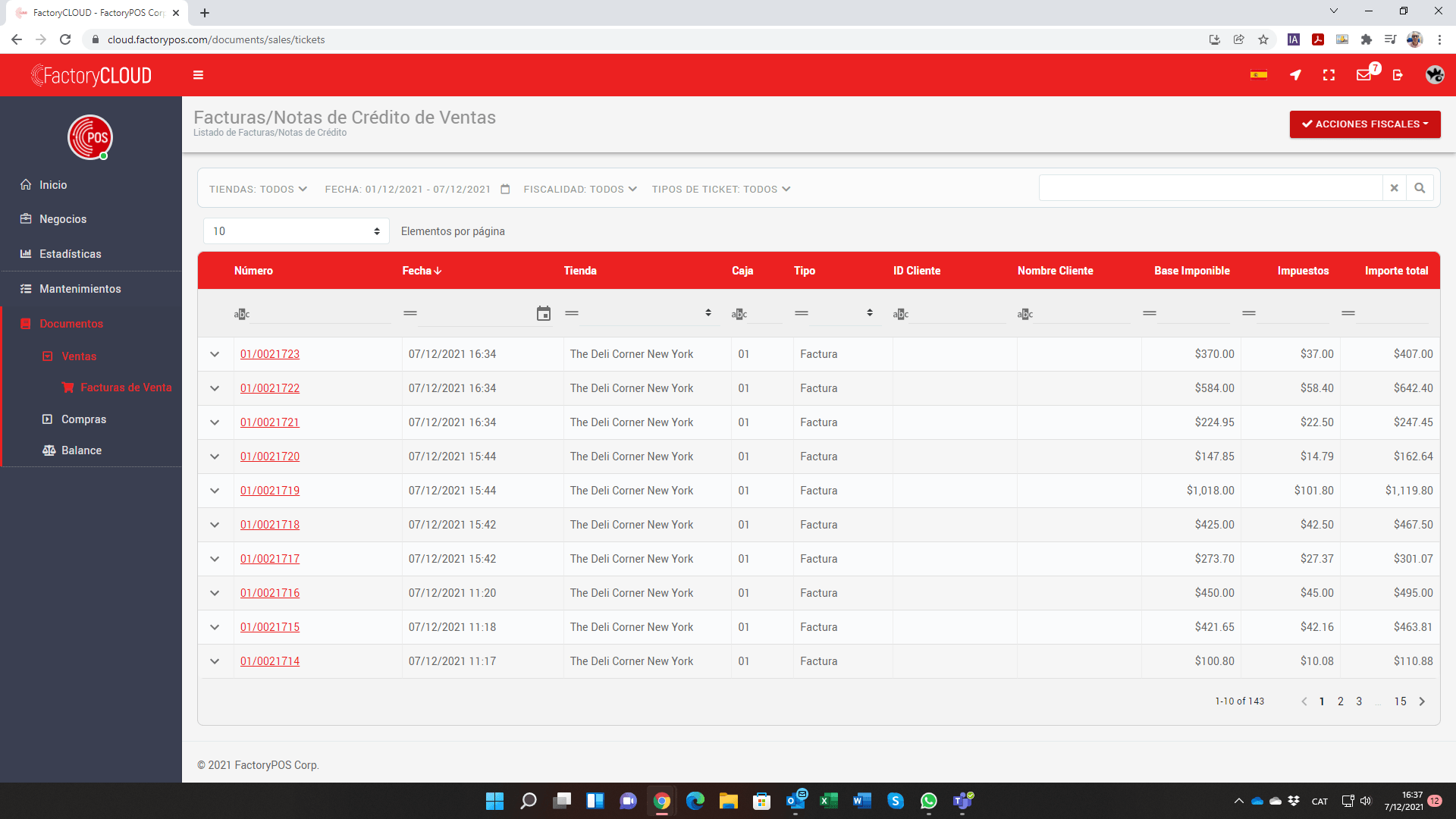1456x819 pixels.
Task: Click Nombre Cliente column filter icon
Action: (1025, 314)
